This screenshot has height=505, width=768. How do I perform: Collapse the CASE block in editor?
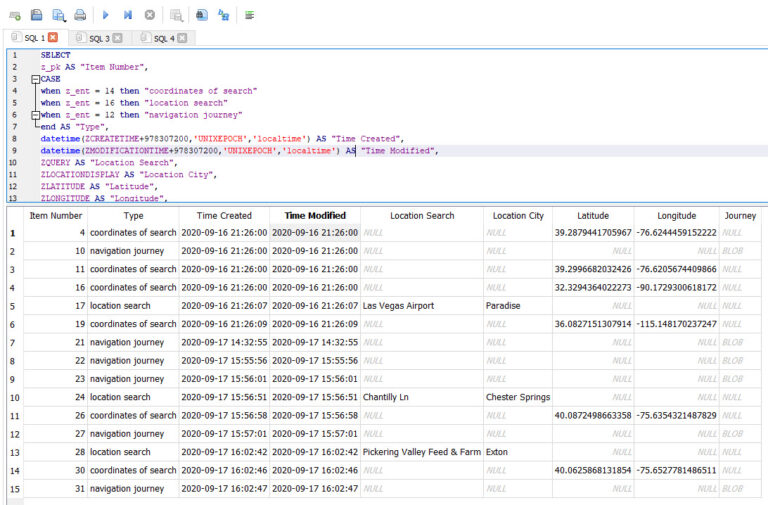(35, 79)
